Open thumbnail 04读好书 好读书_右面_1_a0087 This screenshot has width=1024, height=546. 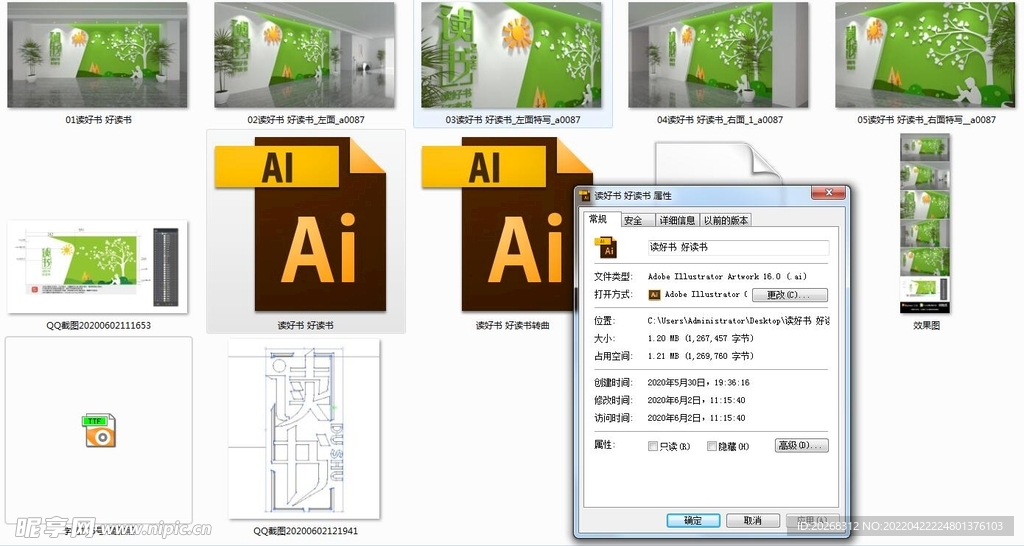718,55
